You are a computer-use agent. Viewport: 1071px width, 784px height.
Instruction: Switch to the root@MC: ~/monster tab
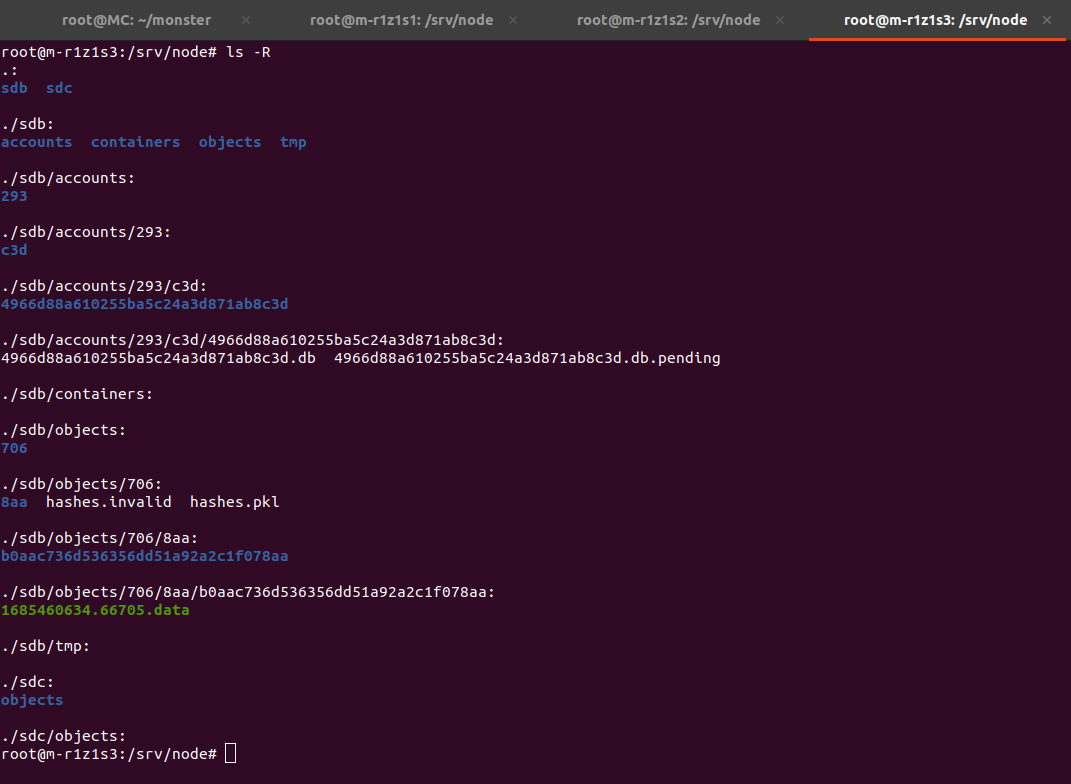pos(136,20)
